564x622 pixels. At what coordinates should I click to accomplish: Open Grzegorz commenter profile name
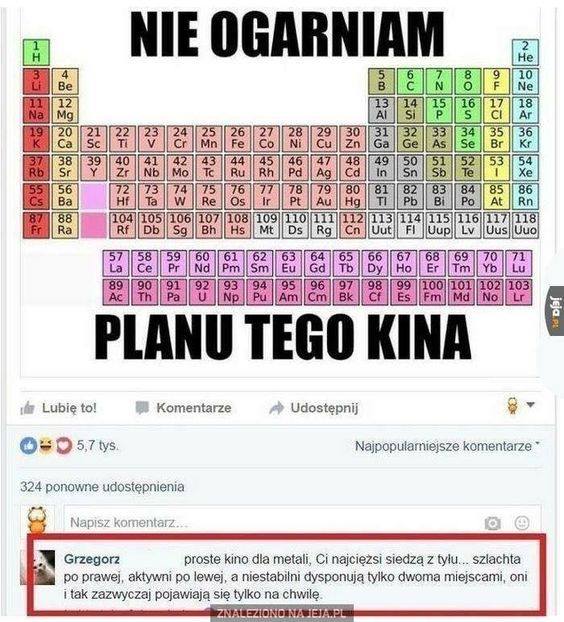pyautogui.click(x=92, y=559)
